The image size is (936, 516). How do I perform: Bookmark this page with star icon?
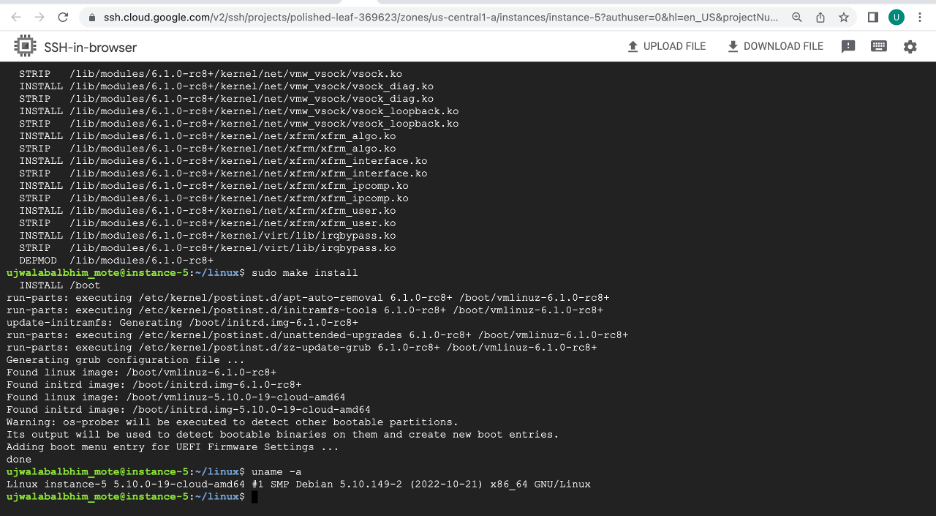843,17
